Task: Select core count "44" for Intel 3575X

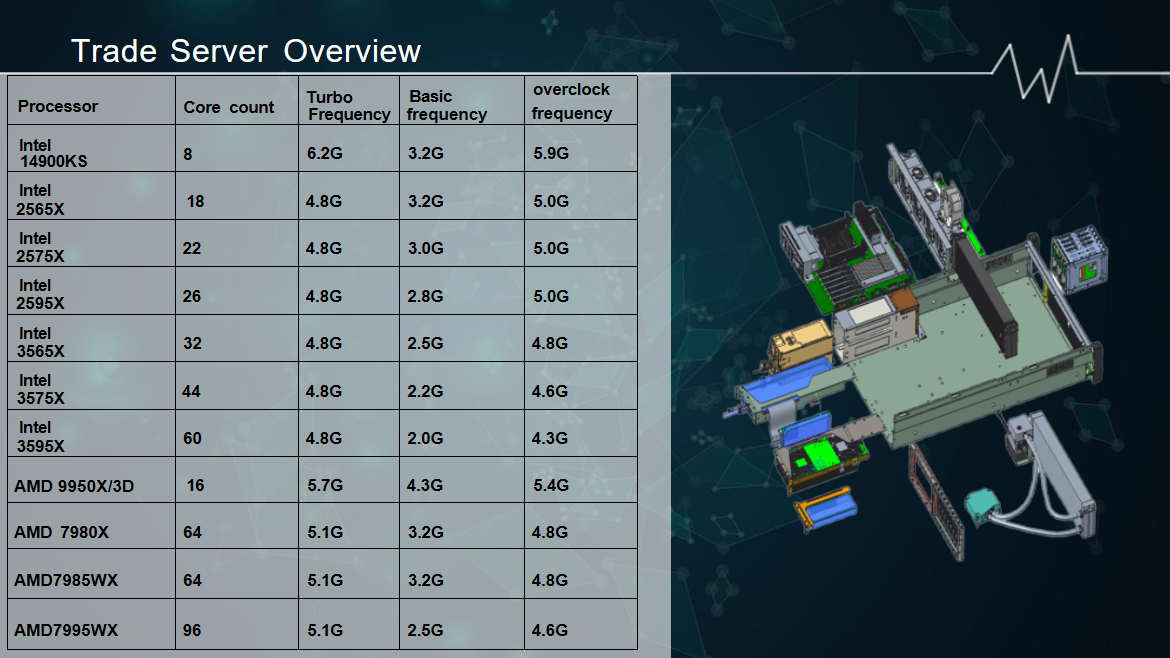Action: (x=191, y=391)
